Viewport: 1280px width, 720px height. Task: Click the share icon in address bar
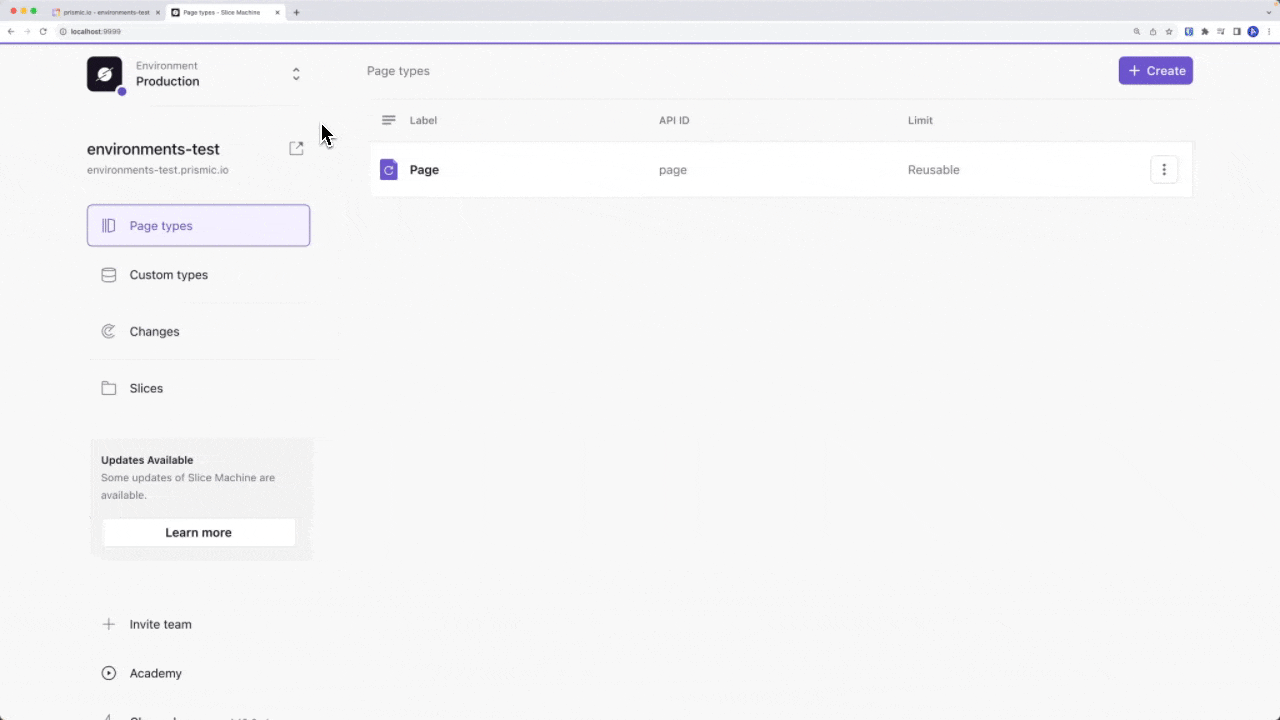[x=1153, y=31]
